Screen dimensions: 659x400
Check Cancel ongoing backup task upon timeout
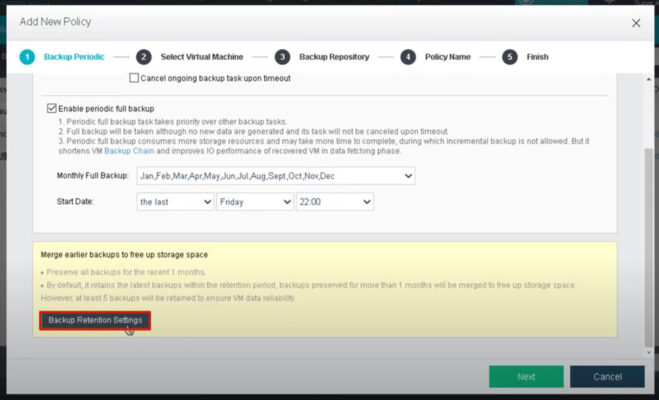click(x=134, y=78)
